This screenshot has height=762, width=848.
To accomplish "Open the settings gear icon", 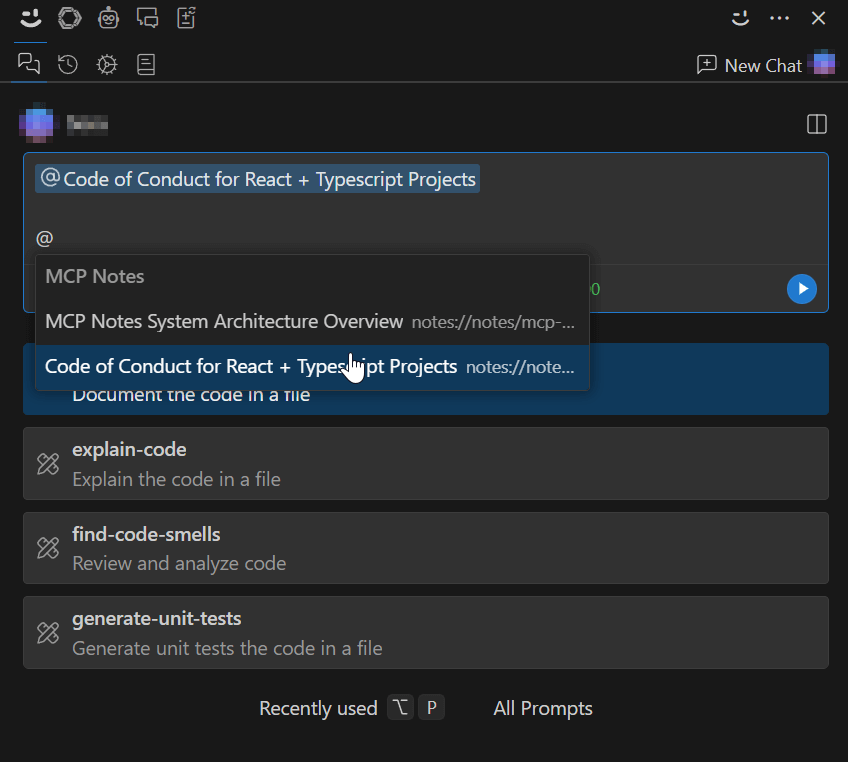I will 106,64.
